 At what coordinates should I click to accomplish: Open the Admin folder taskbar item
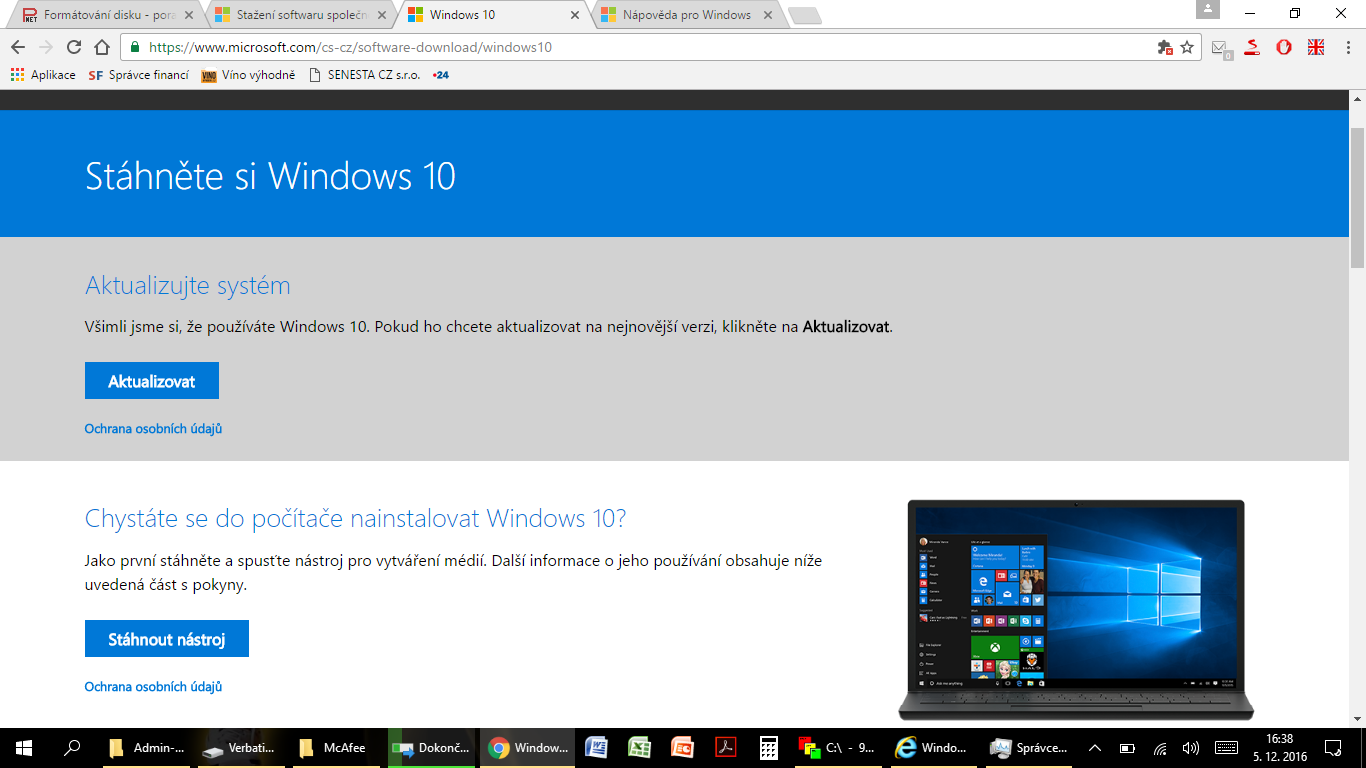(x=147, y=747)
